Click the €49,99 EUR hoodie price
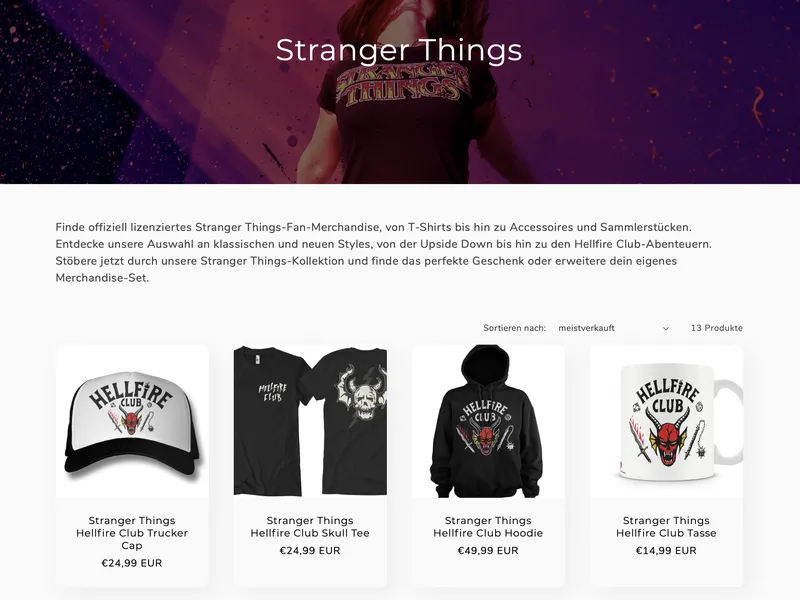The image size is (800, 600). click(x=488, y=551)
